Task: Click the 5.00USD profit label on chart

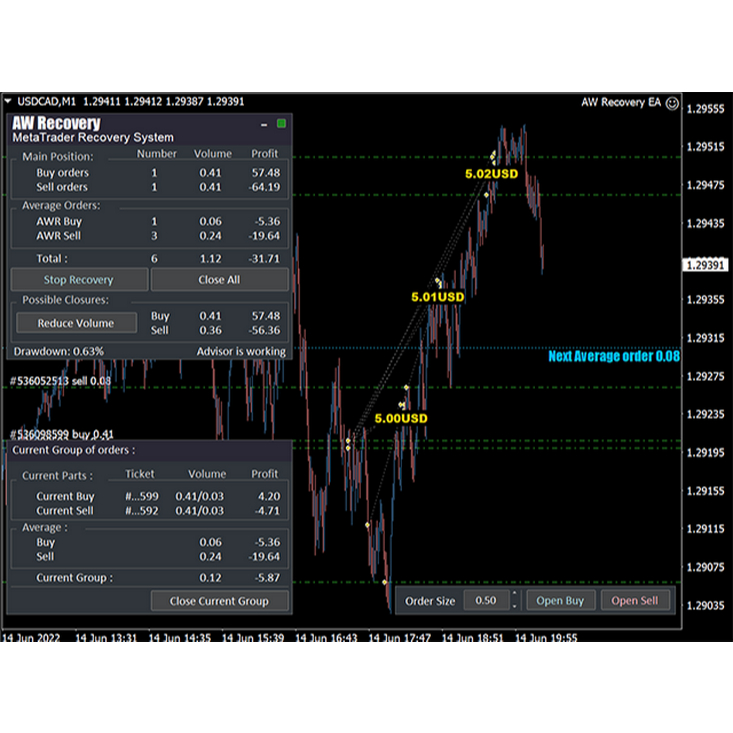Action: [x=401, y=418]
